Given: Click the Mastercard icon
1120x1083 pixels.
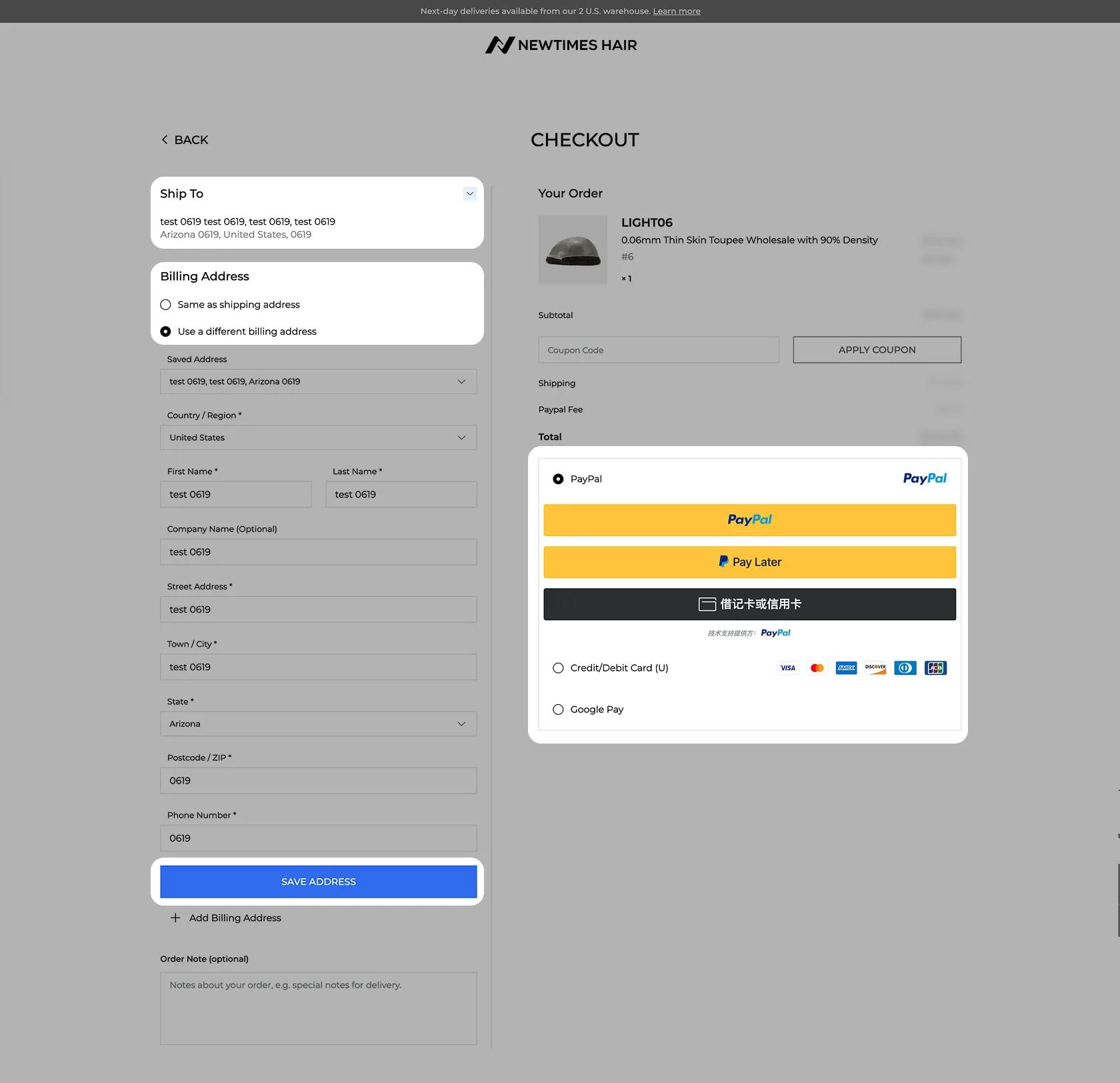Looking at the screenshot, I should (x=817, y=668).
